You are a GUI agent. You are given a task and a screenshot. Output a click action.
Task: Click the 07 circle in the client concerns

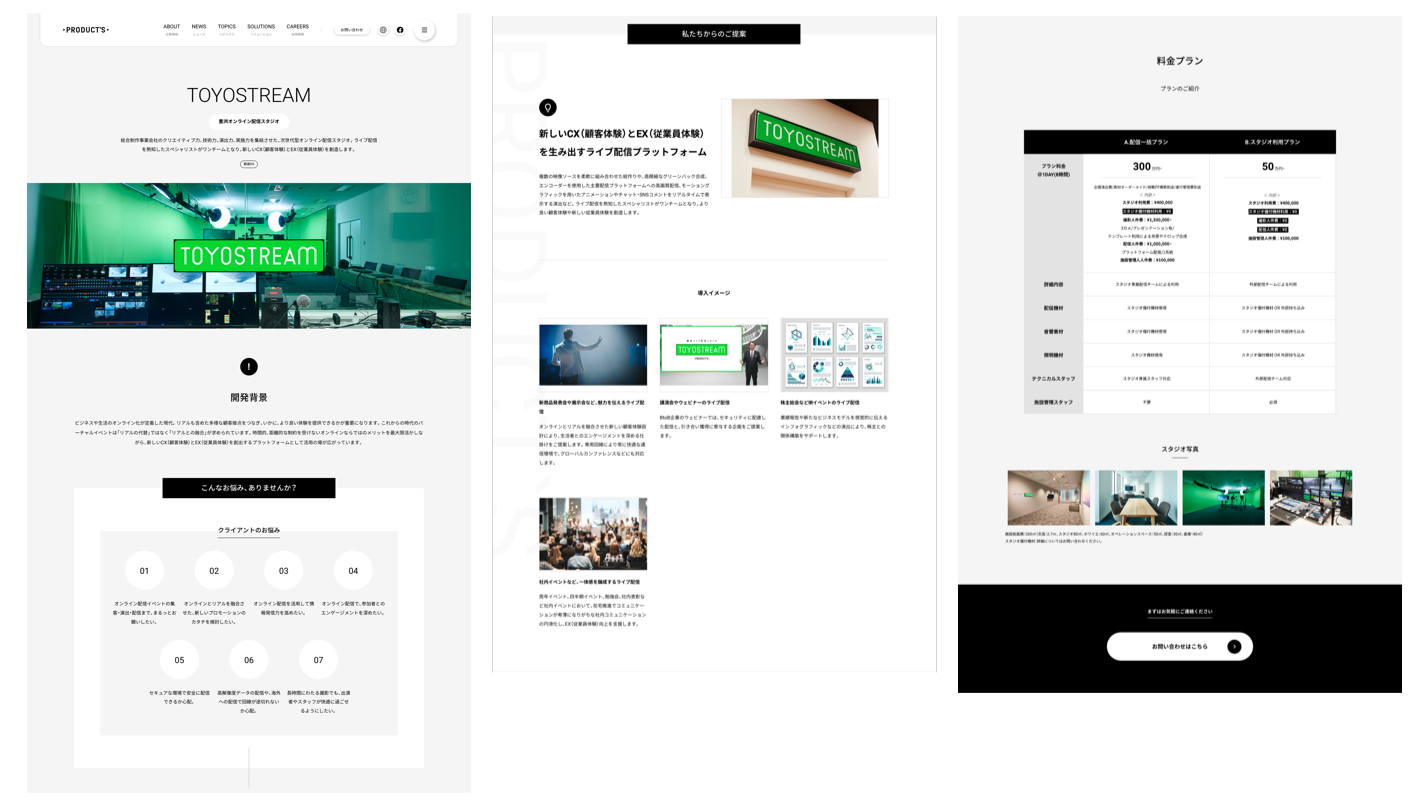(318, 660)
